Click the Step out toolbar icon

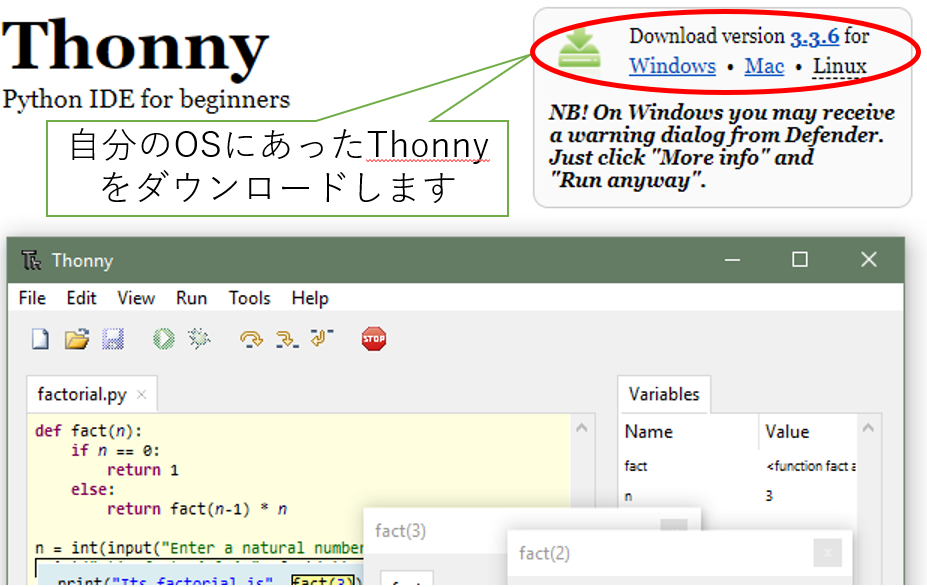click(x=322, y=338)
